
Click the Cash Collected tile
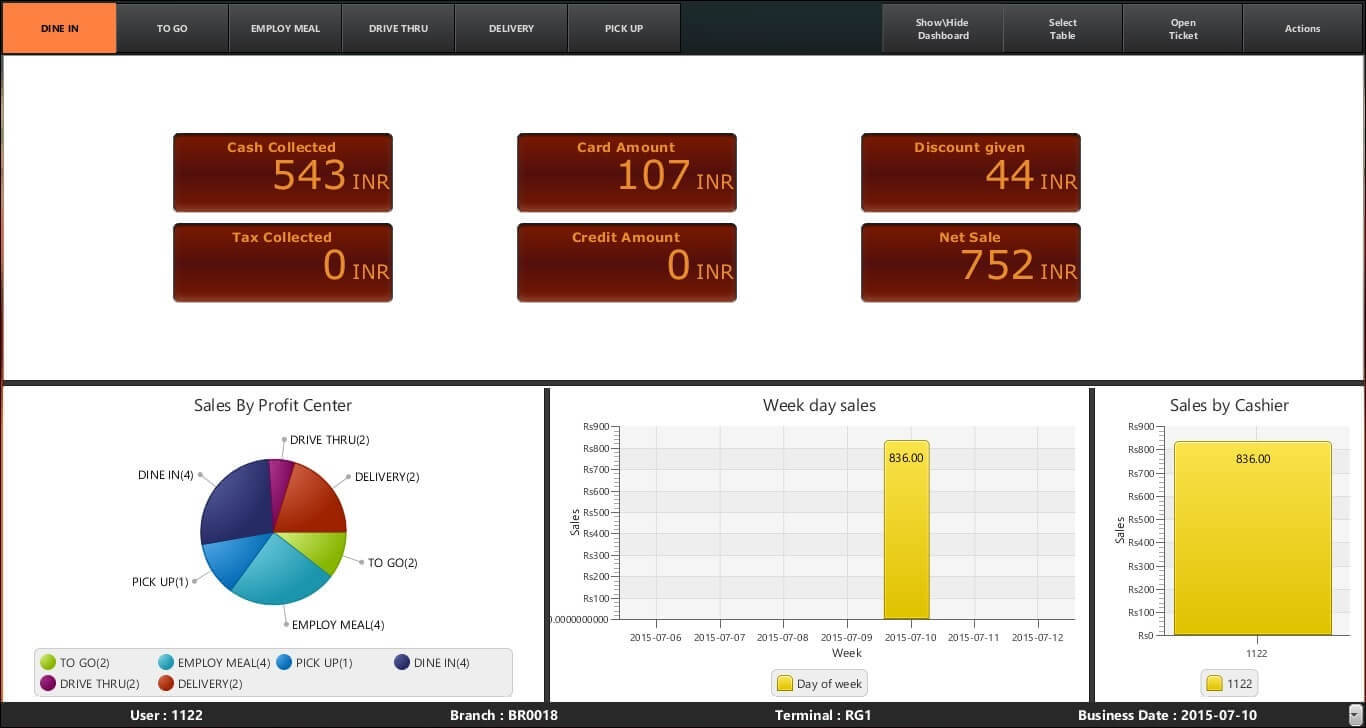pos(283,171)
